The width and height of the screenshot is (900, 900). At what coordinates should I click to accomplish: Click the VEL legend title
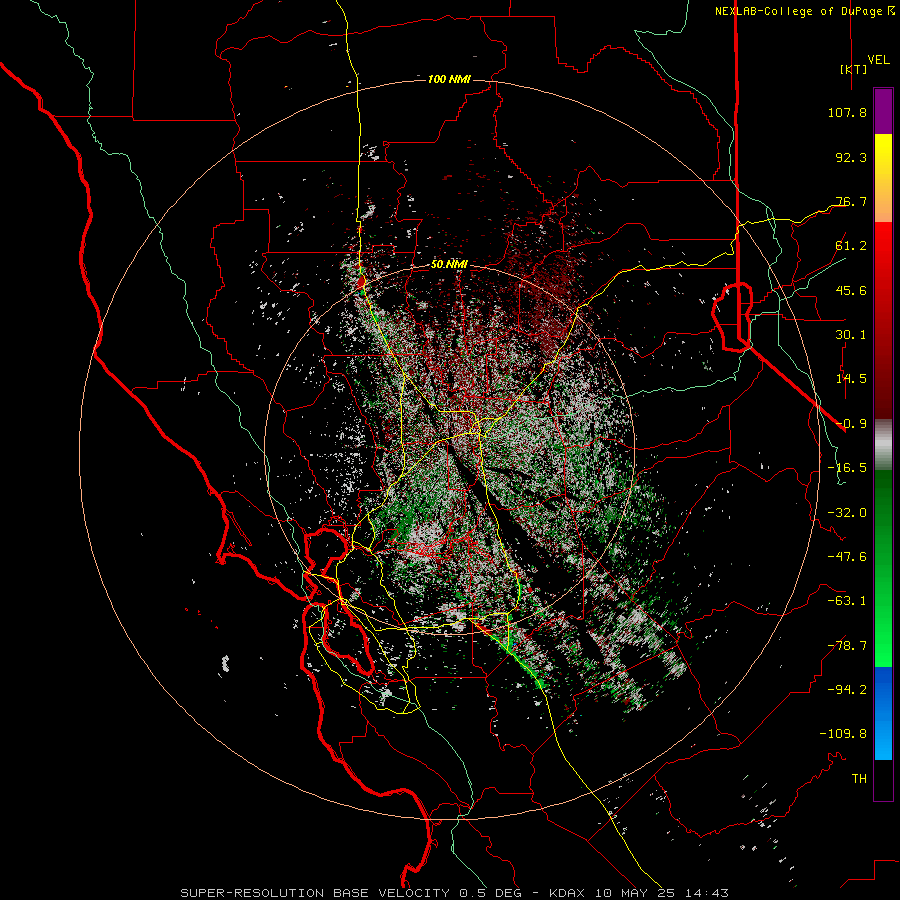[878, 60]
